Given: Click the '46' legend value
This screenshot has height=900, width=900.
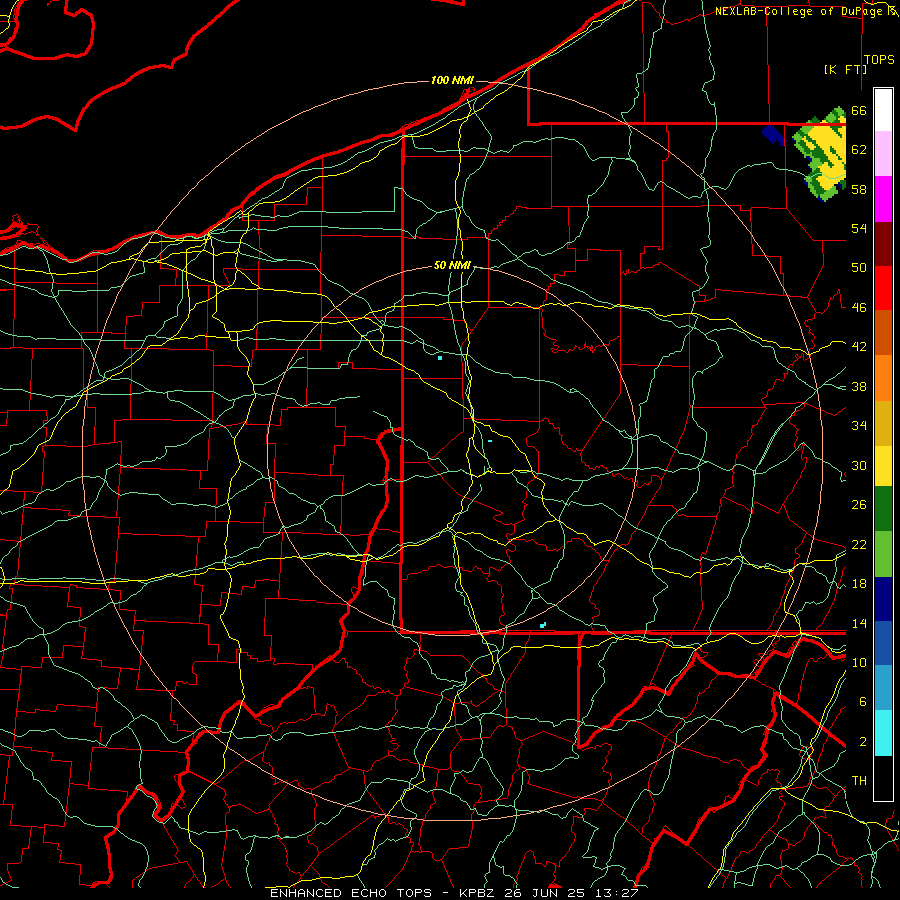Looking at the screenshot, I should tap(859, 308).
